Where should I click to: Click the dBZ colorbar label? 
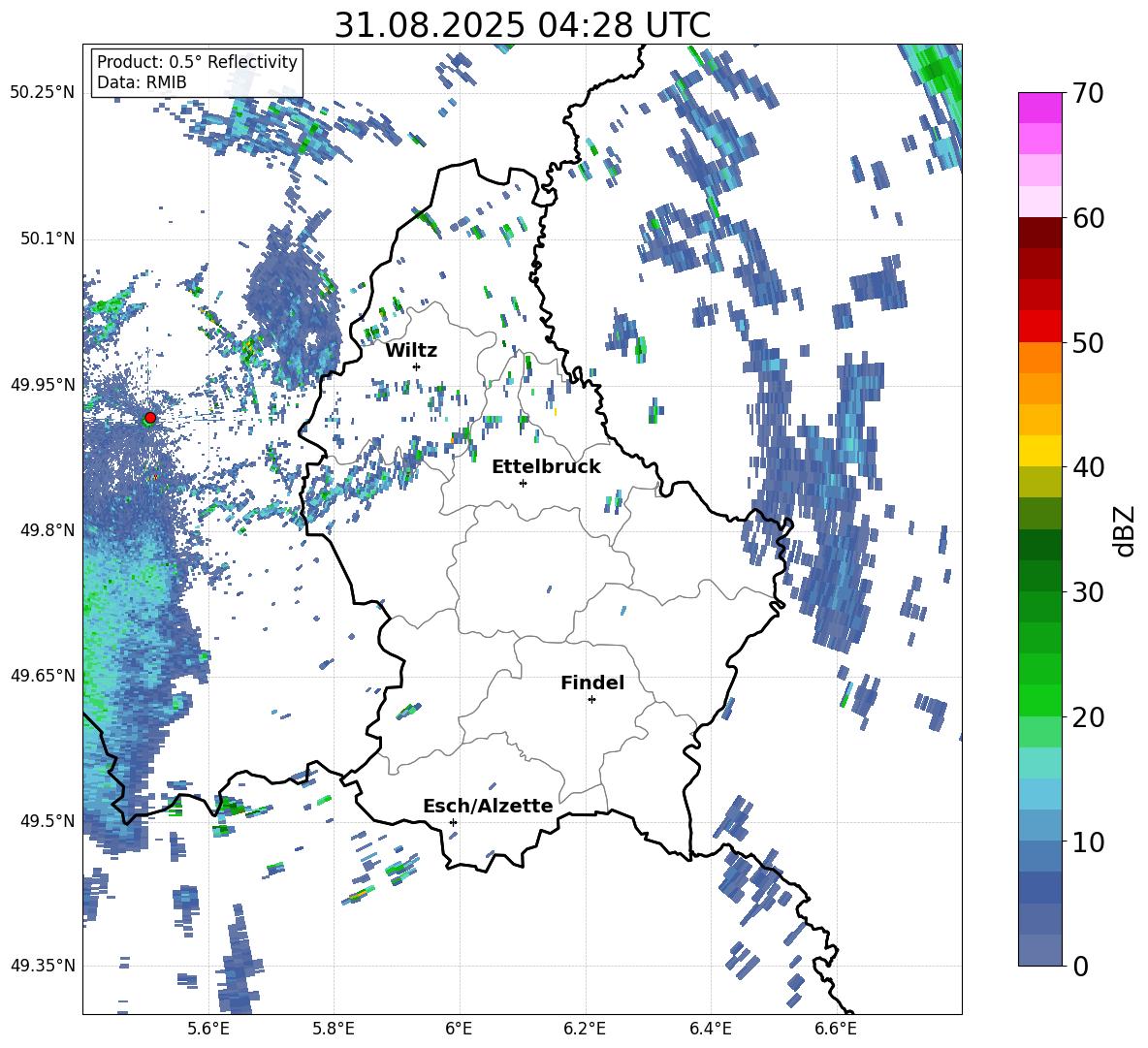click(1123, 530)
